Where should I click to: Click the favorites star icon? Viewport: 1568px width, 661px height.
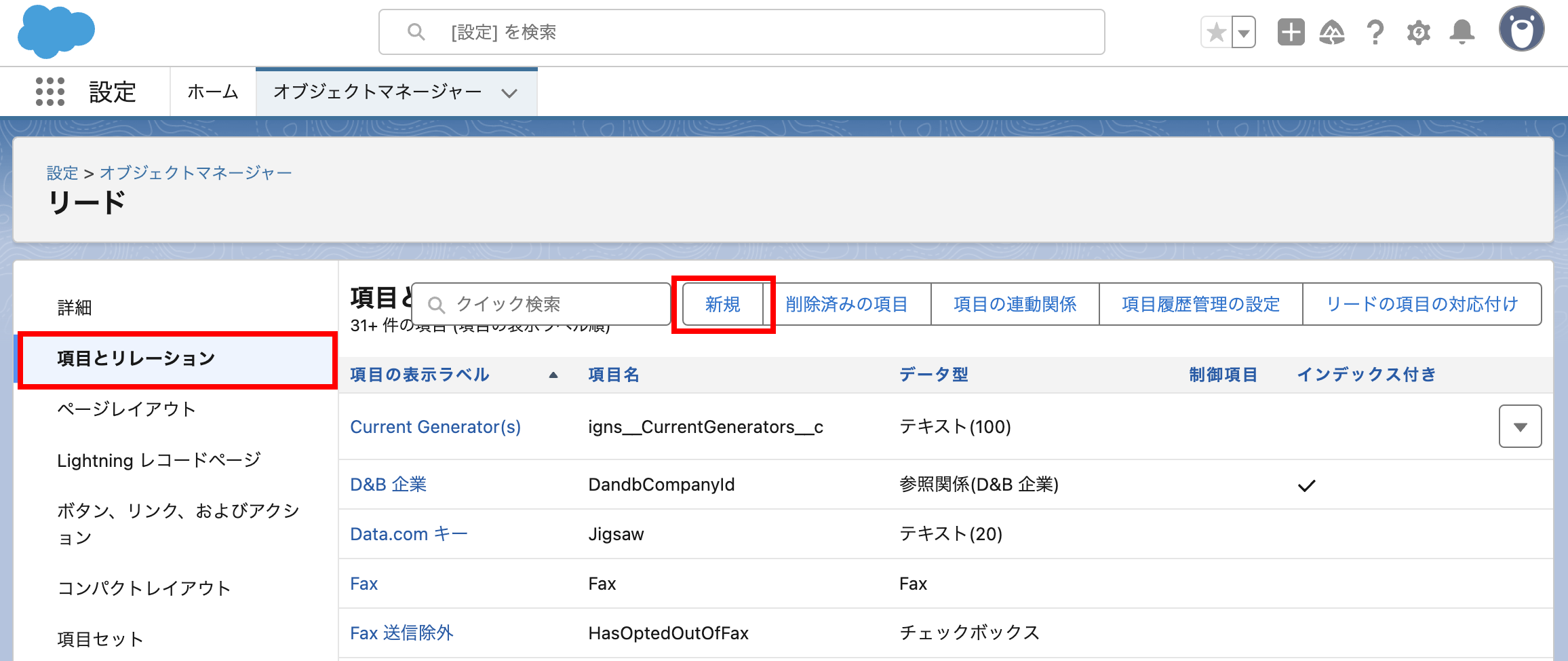1217,33
